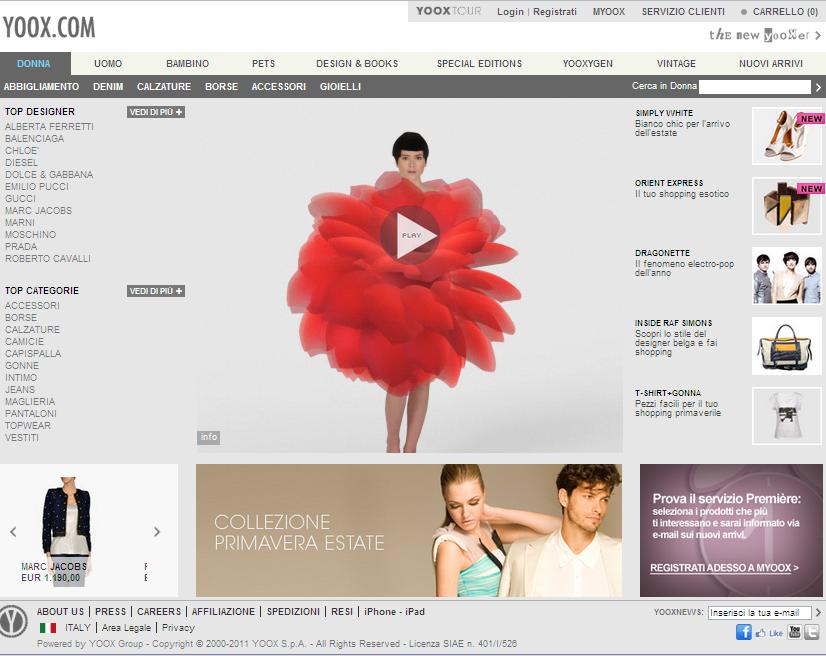Open the YouTube icon in footer
Screen dimensions: 826x656
(794, 632)
